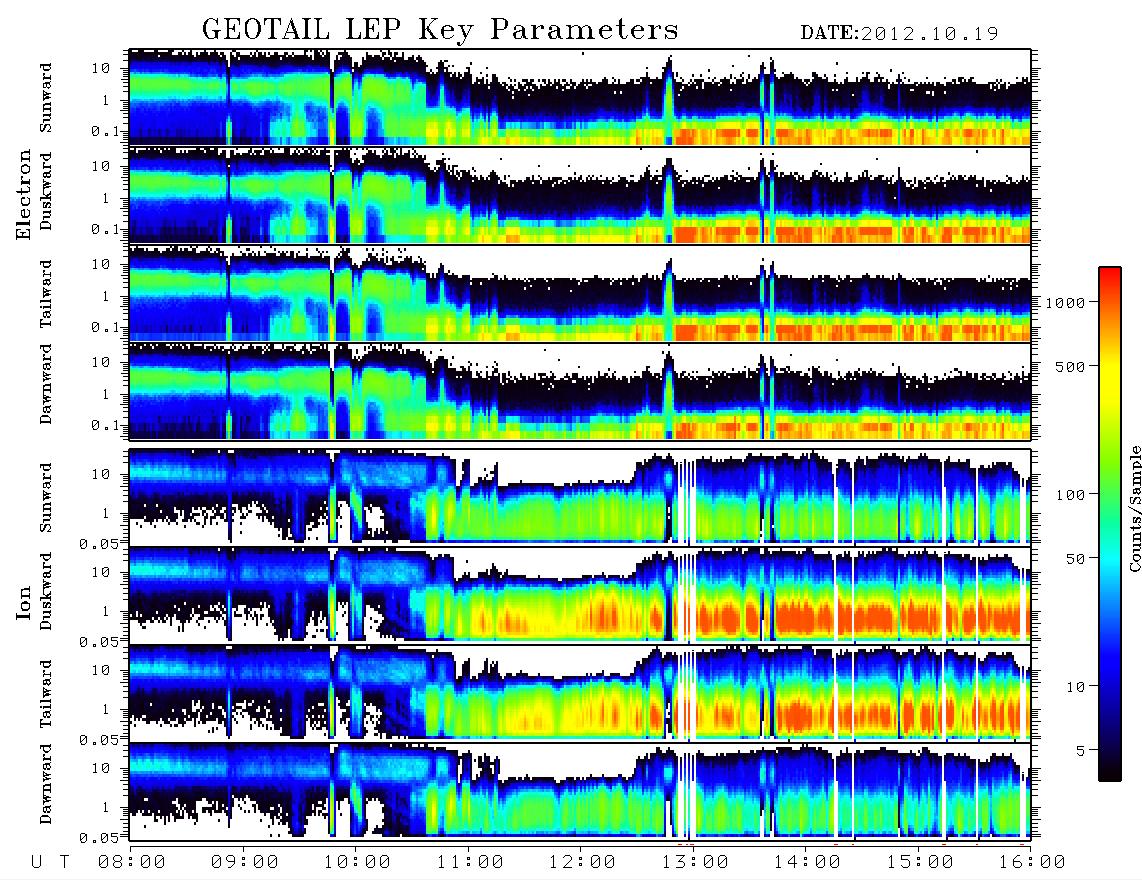Image resolution: width=1142 pixels, height=880 pixels.
Task: Click the 'Electron' group label
Action: coord(24,195)
